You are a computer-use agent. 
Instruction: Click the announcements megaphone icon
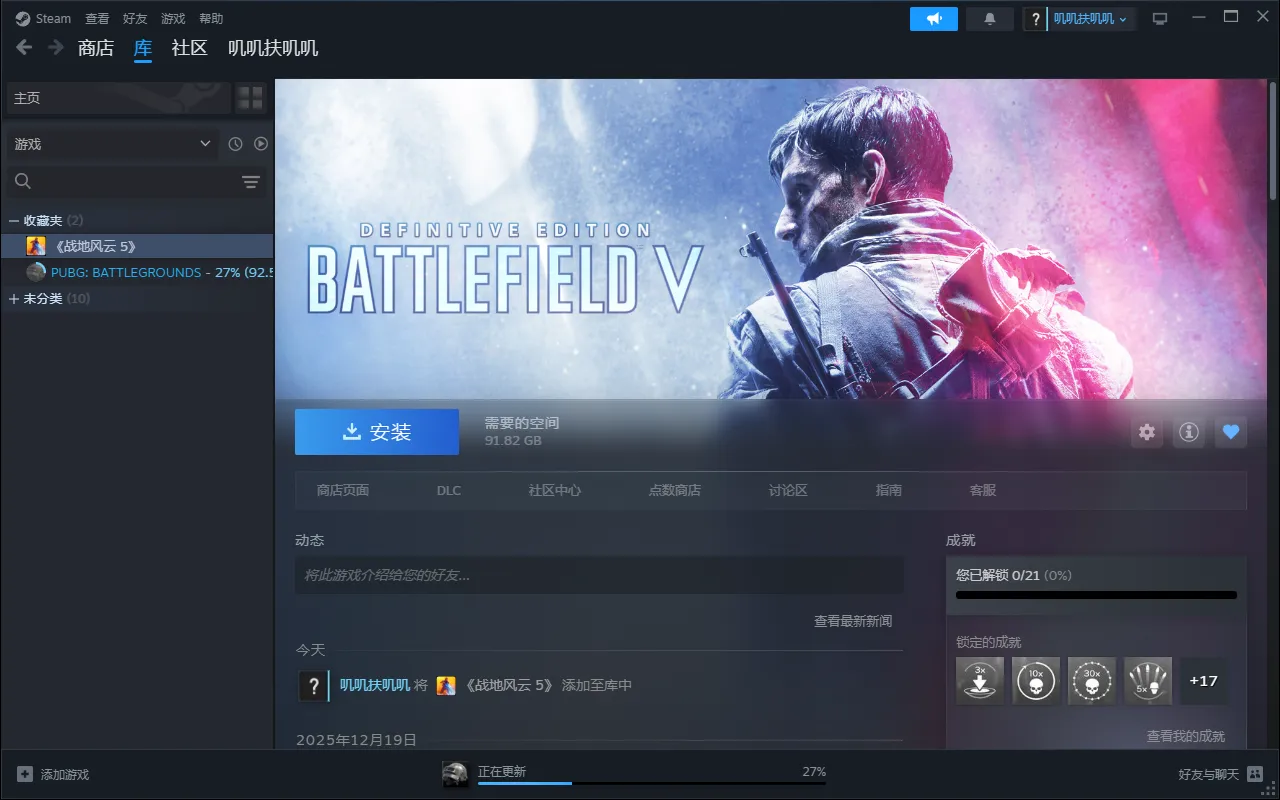click(933, 19)
